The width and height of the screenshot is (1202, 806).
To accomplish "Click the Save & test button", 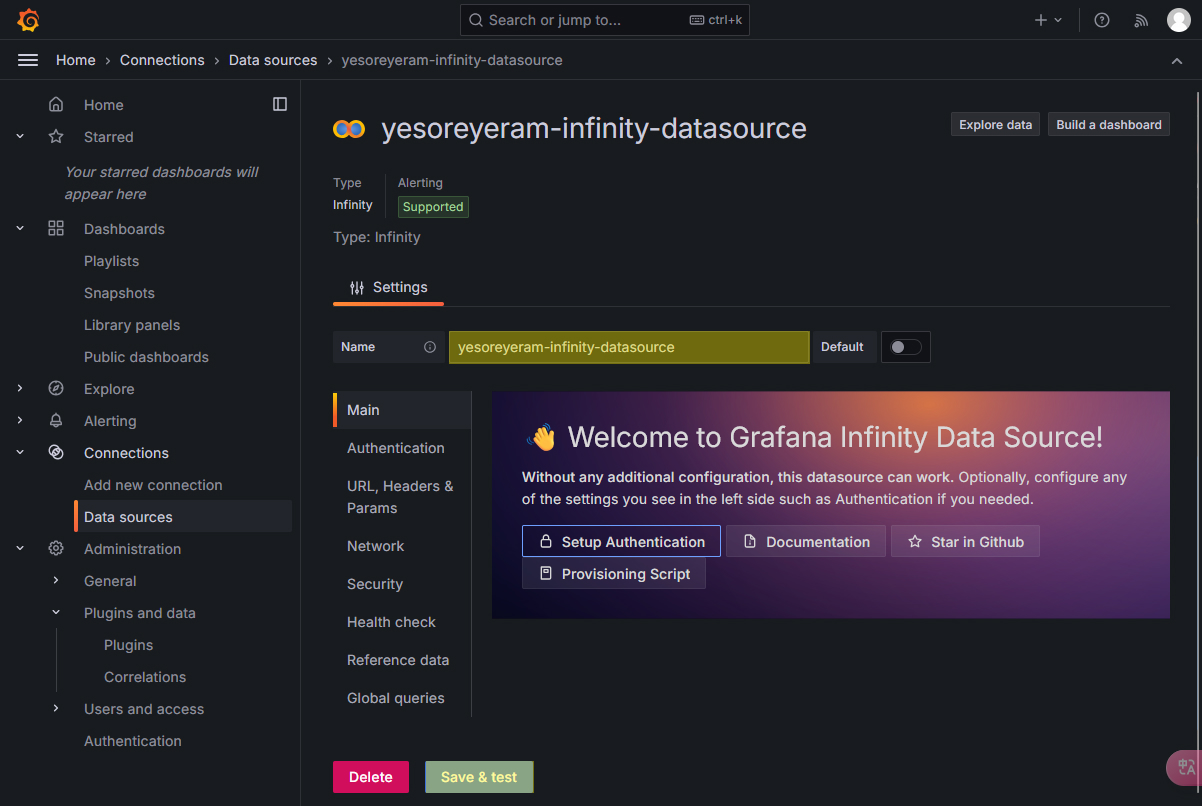I will pos(479,777).
